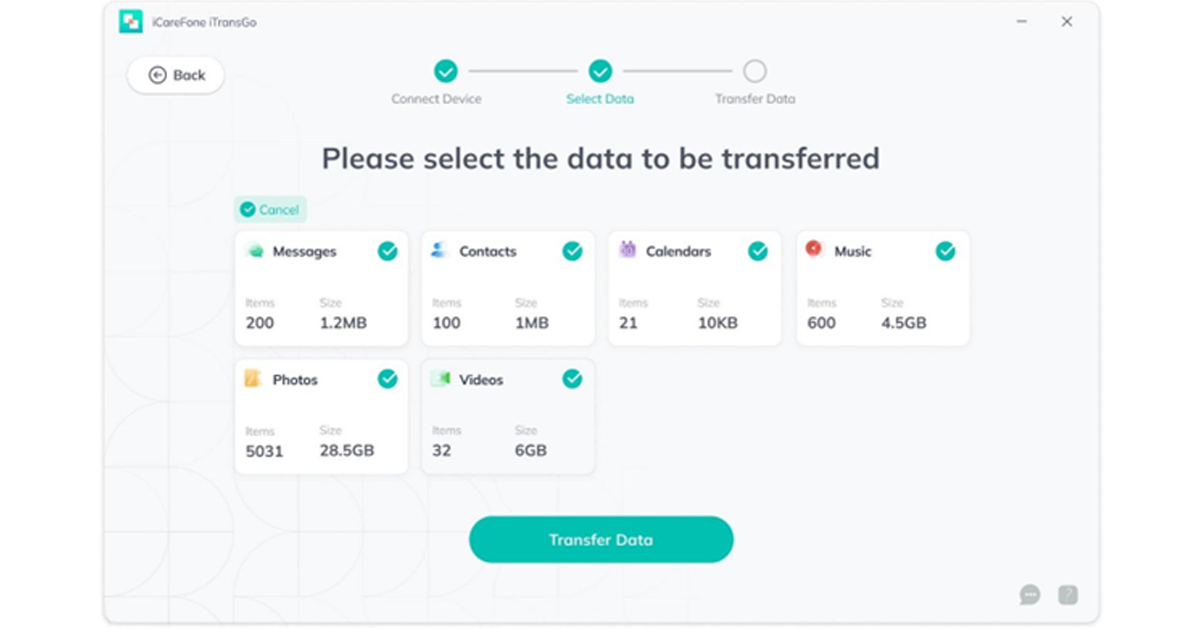This screenshot has height=628, width=1200.
Task: Untick the Calendars checkbox
Action: pyautogui.click(x=758, y=252)
